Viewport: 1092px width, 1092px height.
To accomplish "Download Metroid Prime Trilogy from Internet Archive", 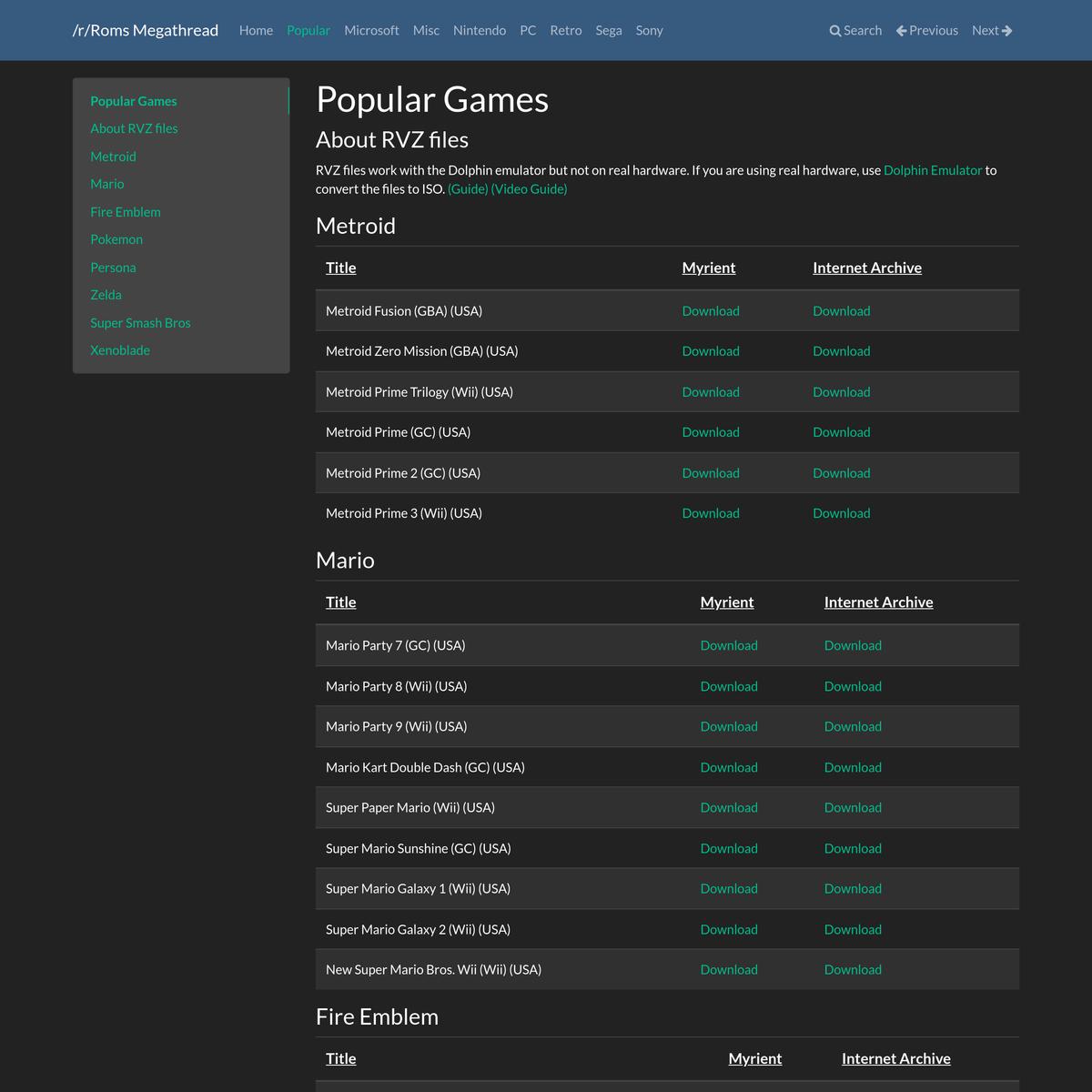I will 841,392.
